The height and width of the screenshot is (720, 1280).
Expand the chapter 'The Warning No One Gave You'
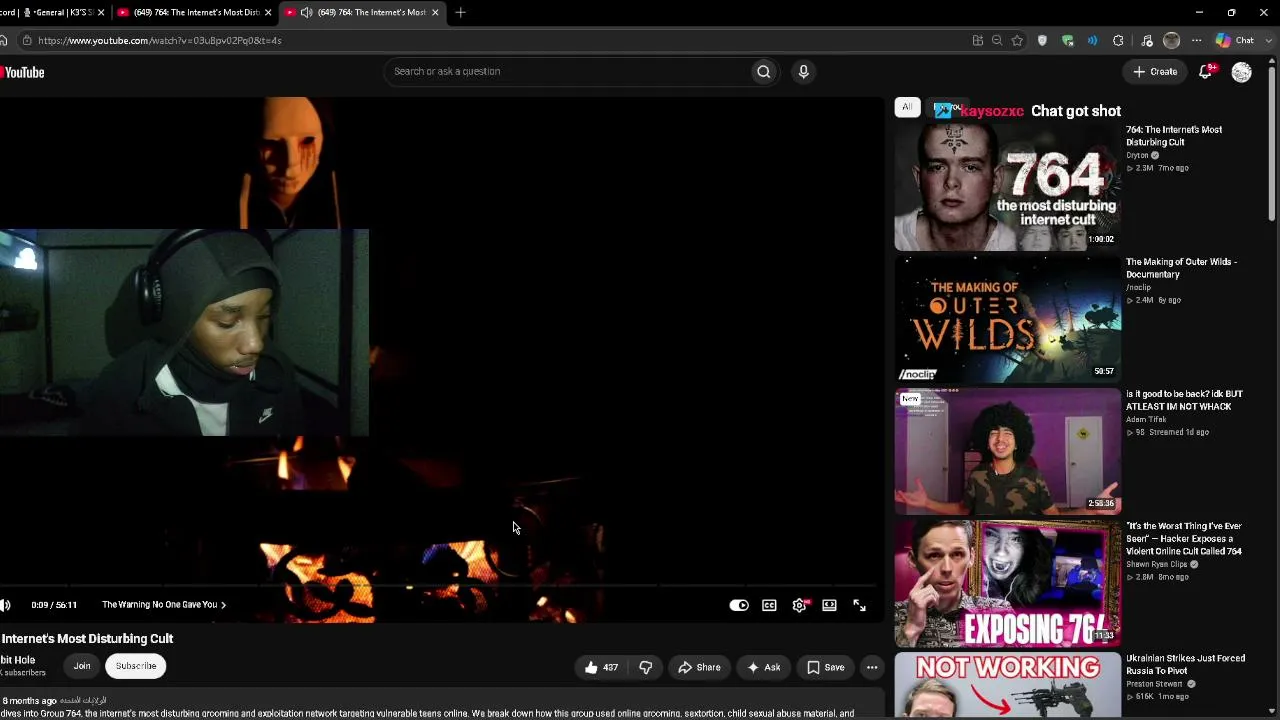(x=164, y=605)
